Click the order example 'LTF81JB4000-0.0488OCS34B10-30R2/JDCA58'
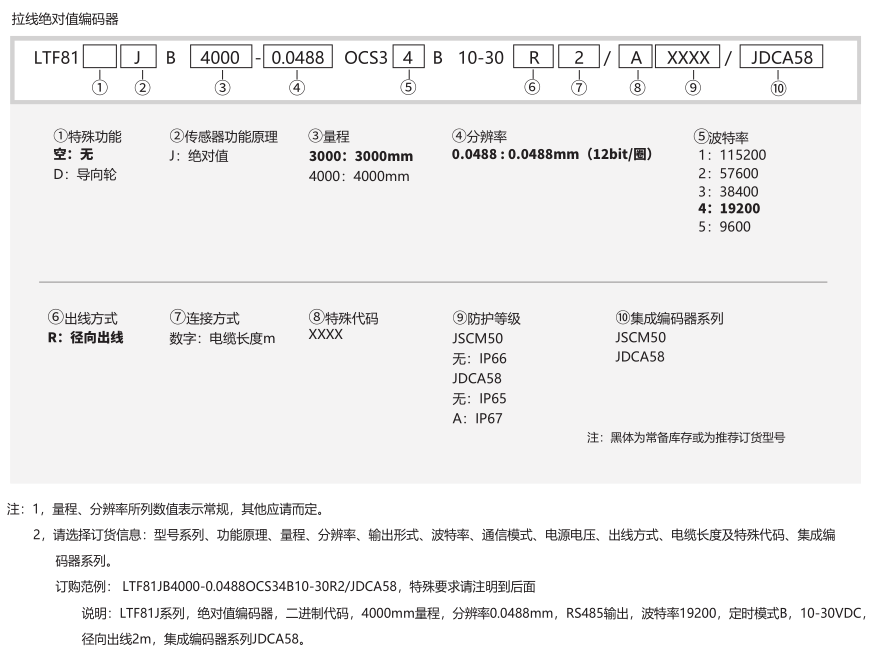877x660 pixels. click(260, 586)
